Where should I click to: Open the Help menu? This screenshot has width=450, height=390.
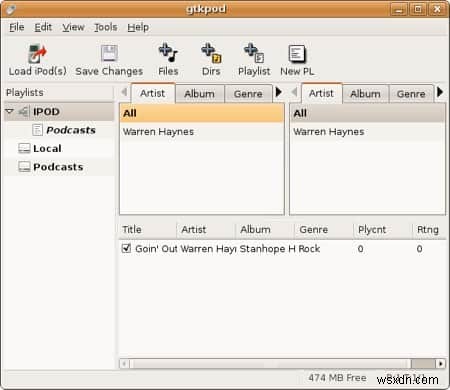click(138, 27)
